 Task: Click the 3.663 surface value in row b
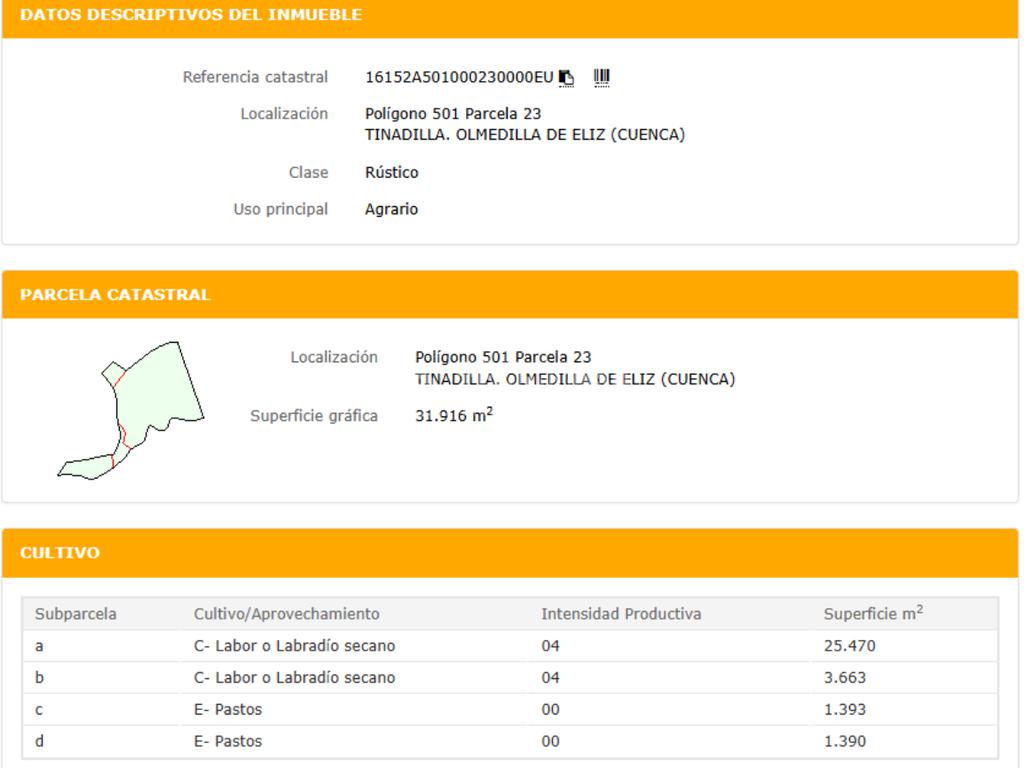click(x=845, y=678)
